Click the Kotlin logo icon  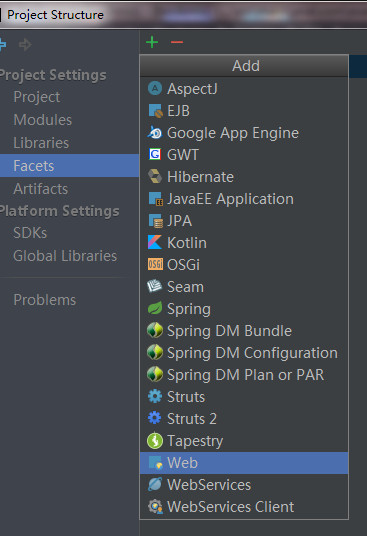[154, 243]
